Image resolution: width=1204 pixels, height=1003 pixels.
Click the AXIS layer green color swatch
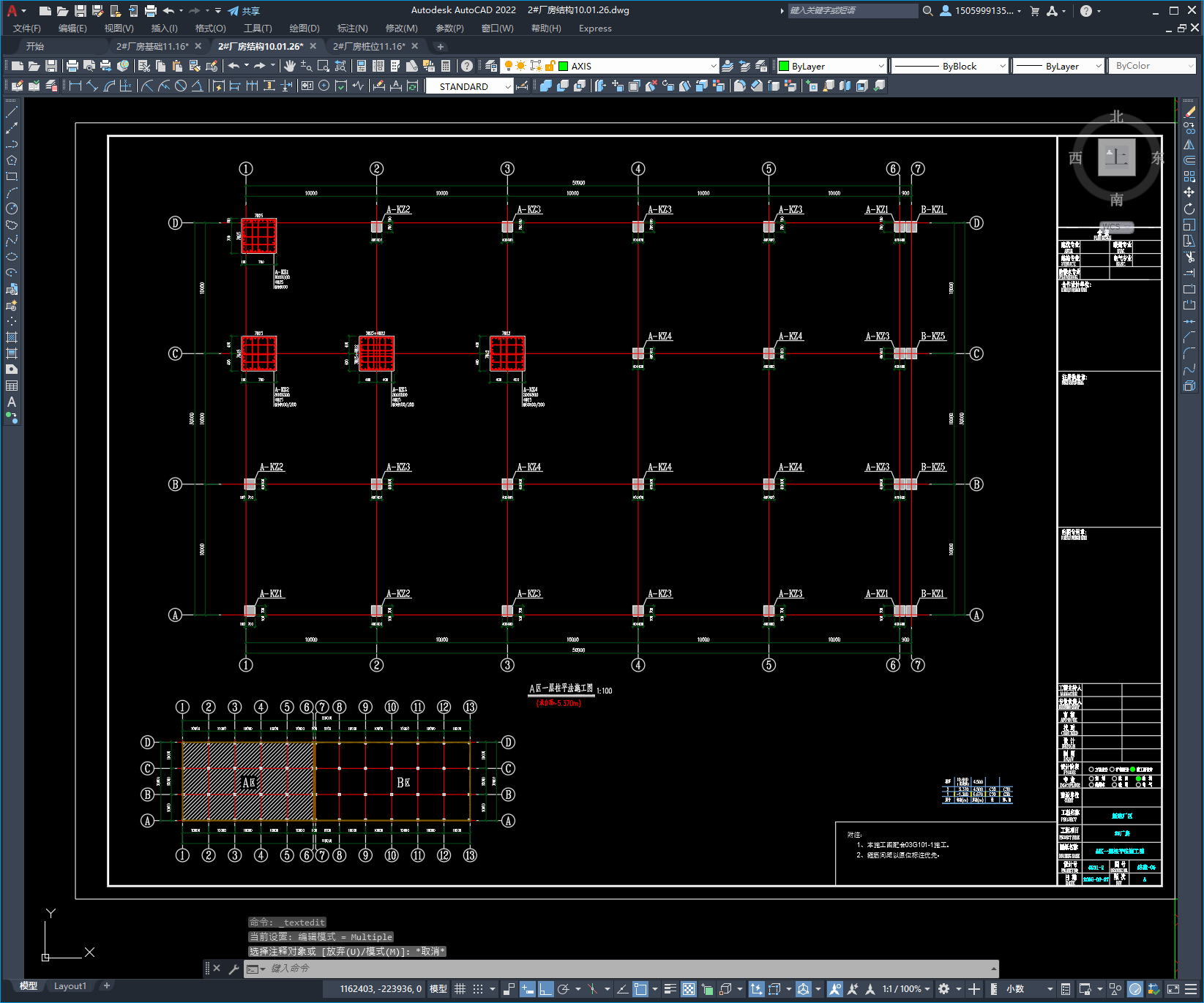tap(564, 66)
